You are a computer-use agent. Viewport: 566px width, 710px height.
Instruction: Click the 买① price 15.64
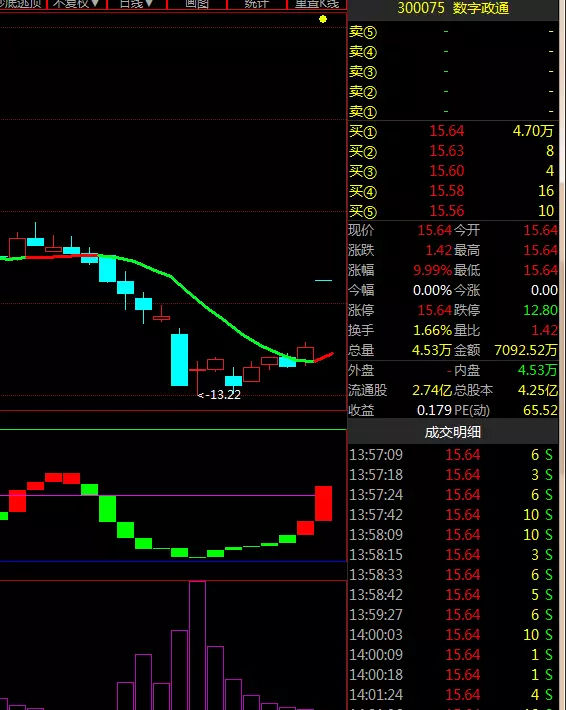(x=446, y=131)
